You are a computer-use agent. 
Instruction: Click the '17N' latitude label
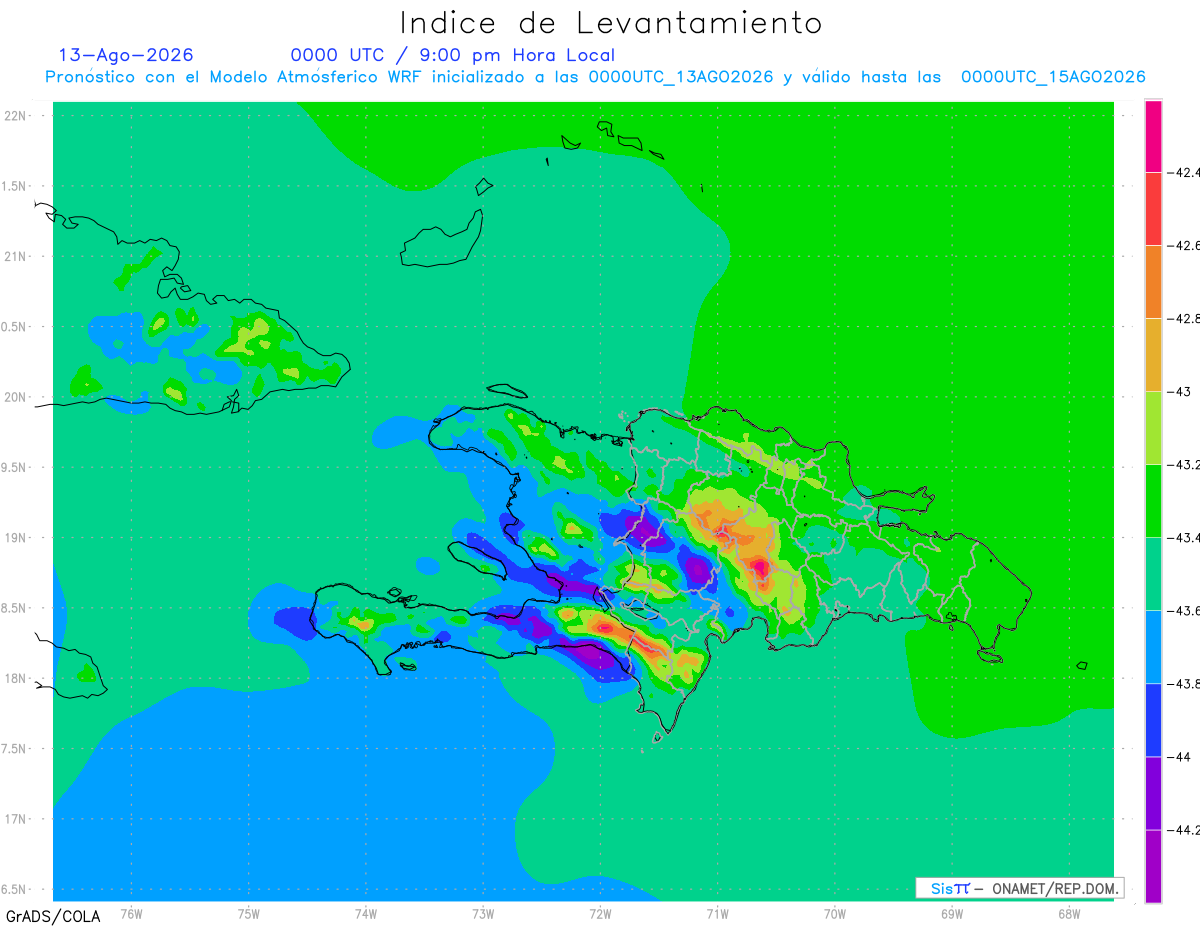click(x=17, y=819)
